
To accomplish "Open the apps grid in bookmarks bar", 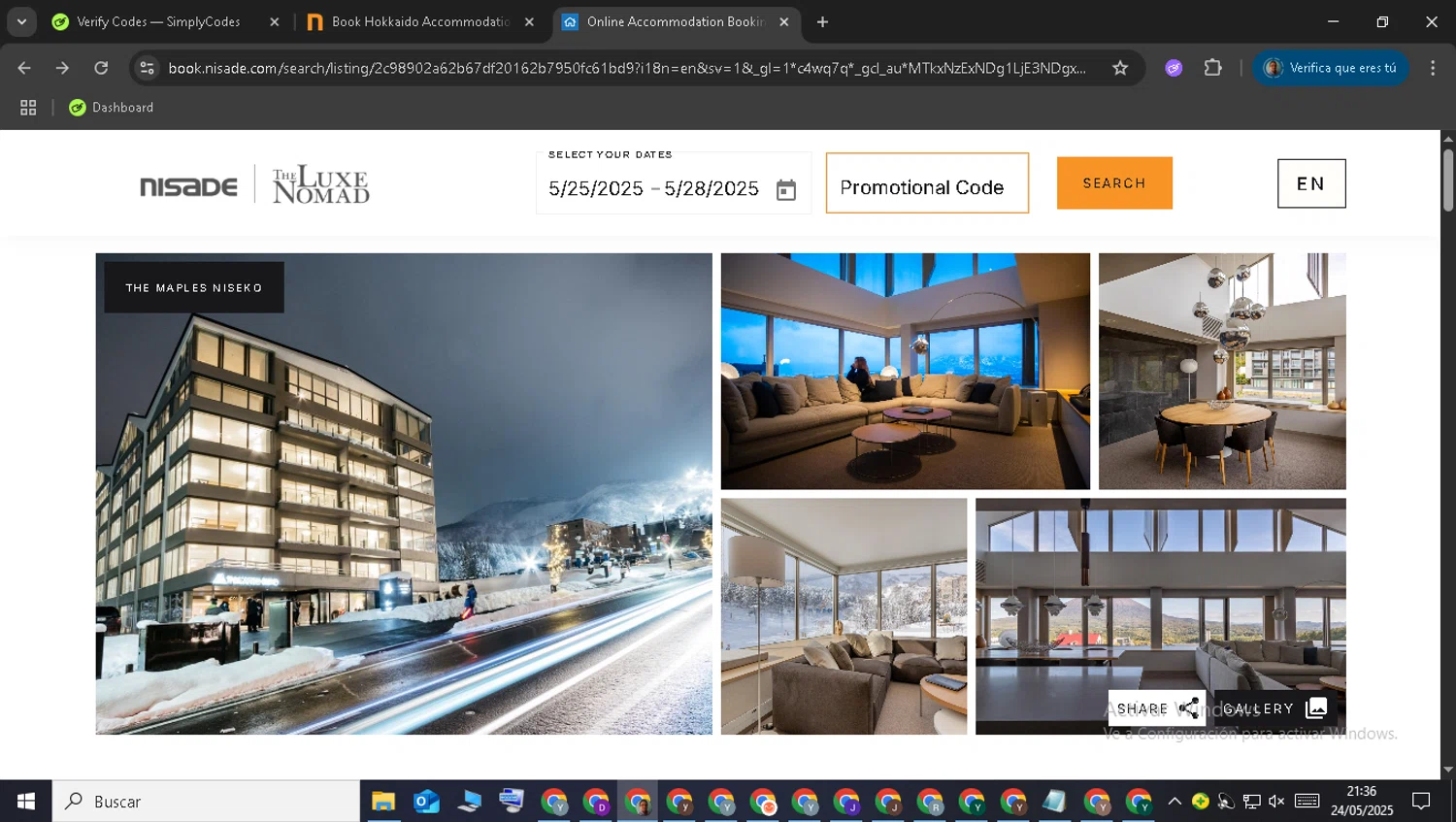I will coord(28,108).
